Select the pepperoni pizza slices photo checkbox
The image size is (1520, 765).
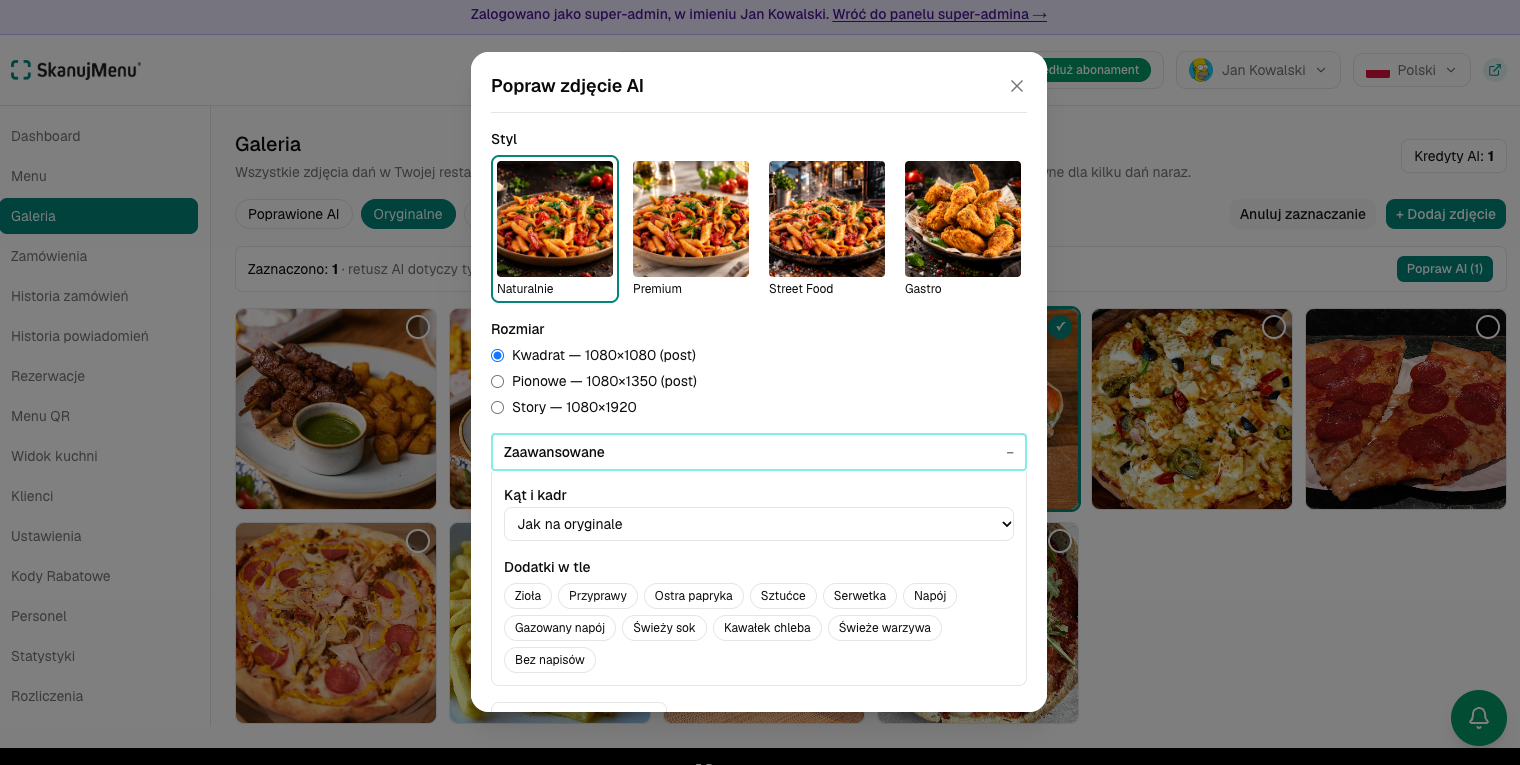pos(1488,327)
